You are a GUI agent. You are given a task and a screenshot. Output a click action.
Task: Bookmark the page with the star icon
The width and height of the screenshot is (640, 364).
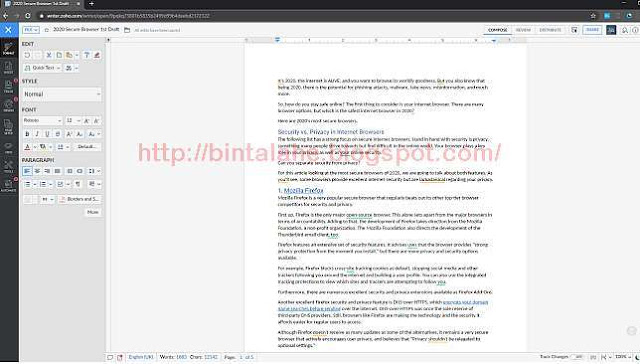click(593, 16)
